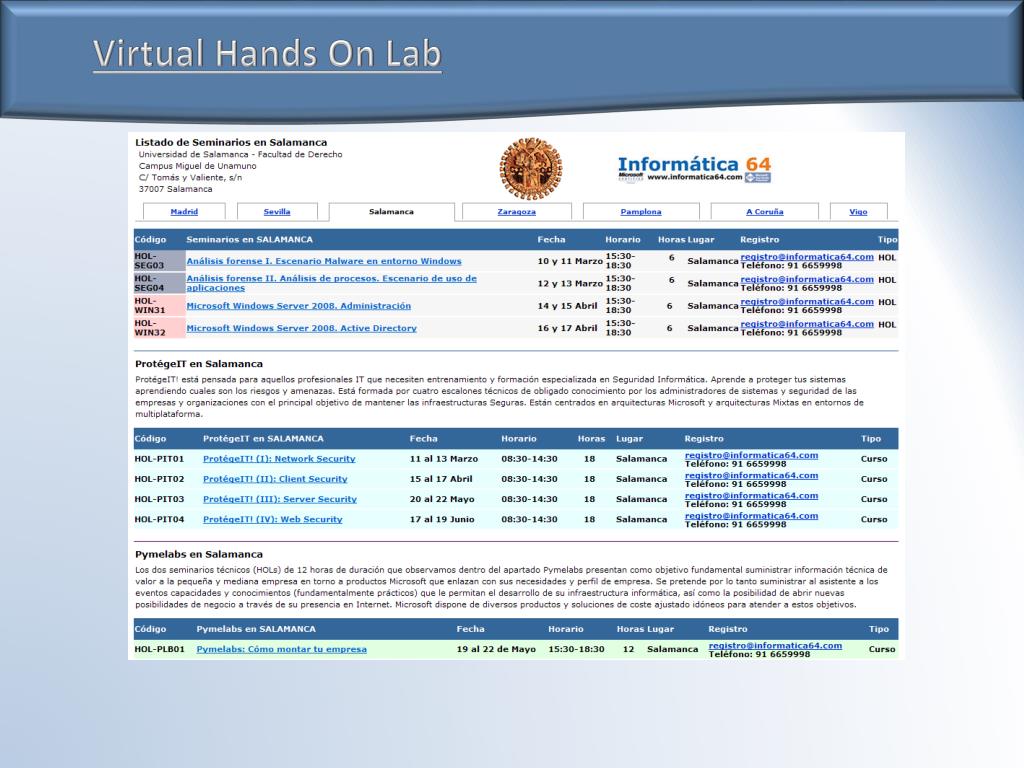Click the '16 y 17 Abril' date cell
Viewport: 1024px width, 768px height.
pos(568,328)
